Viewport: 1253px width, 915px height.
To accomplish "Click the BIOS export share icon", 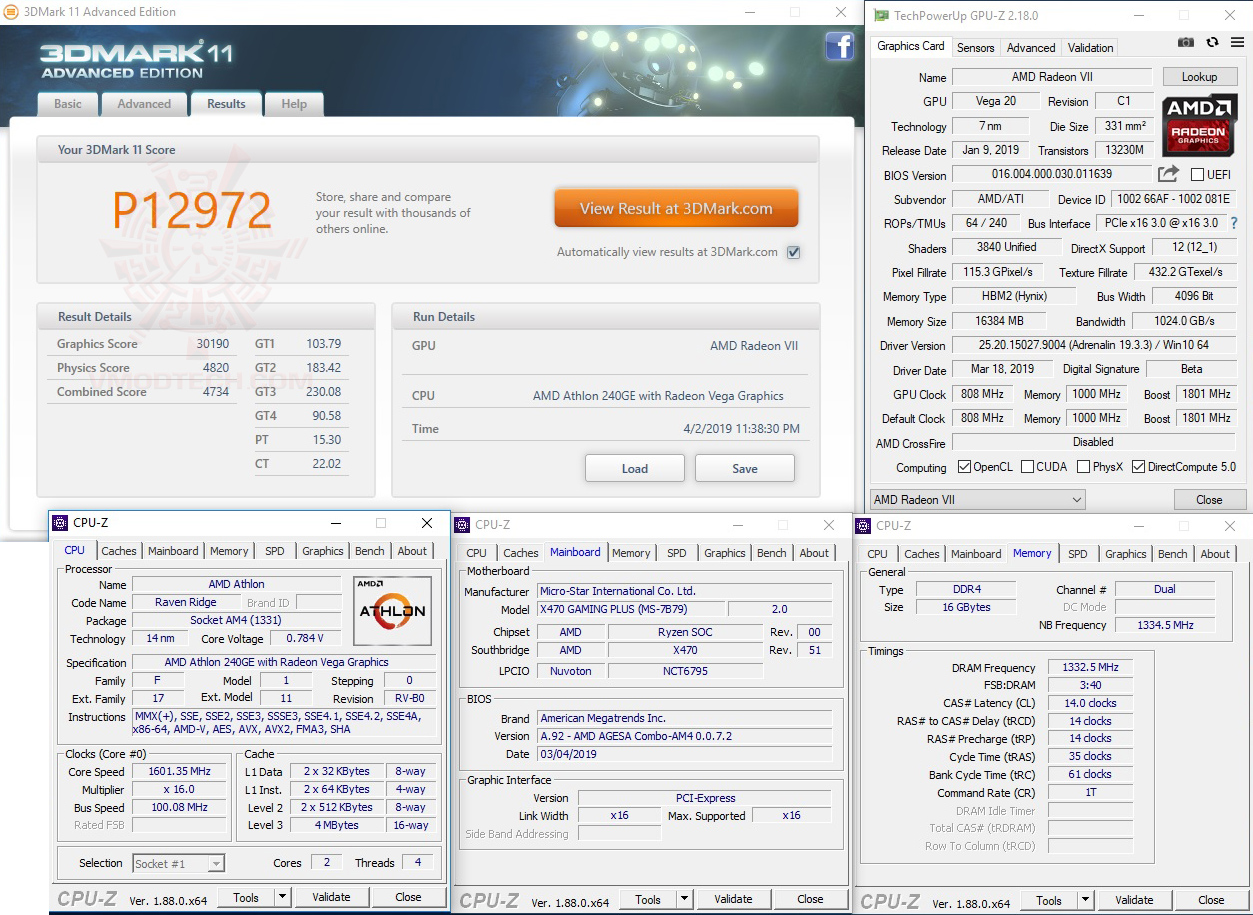I will pos(1168,174).
